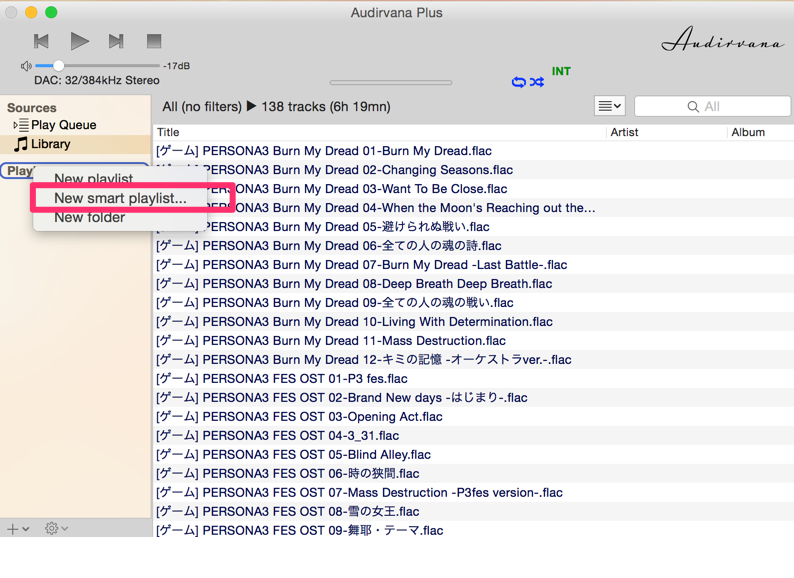794x578 pixels.
Task: Click the track progress bar
Action: [x=390, y=82]
